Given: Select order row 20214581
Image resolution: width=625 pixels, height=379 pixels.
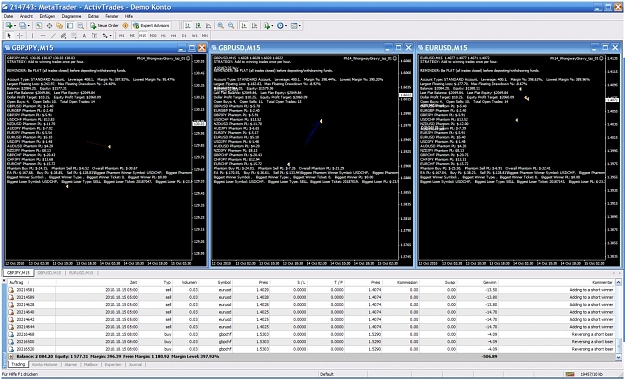Looking at the screenshot, I should pos(311,290).
